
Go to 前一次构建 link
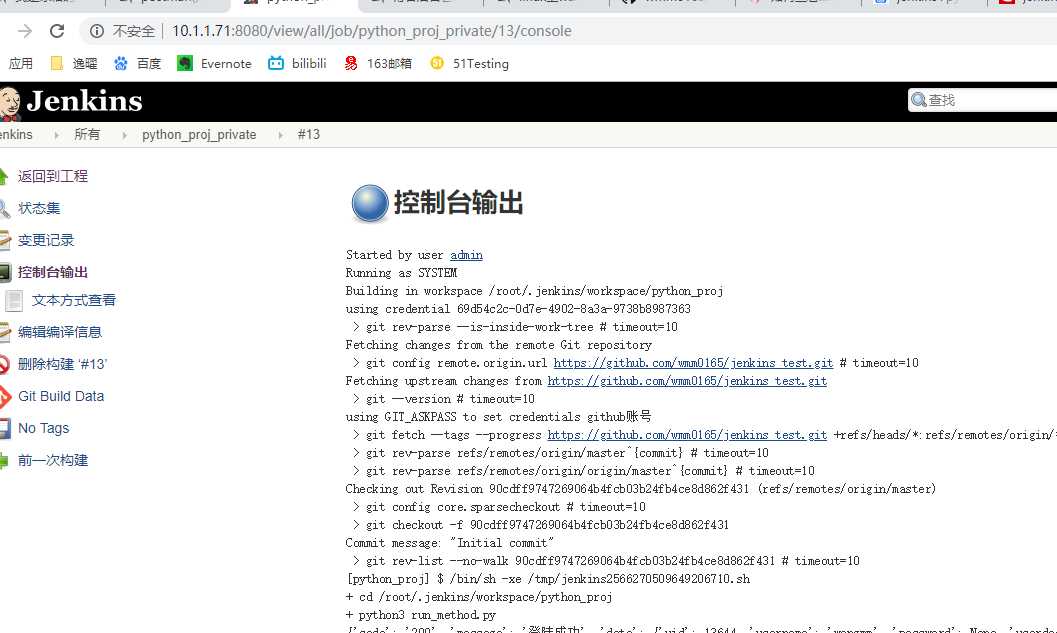[53, 460]
